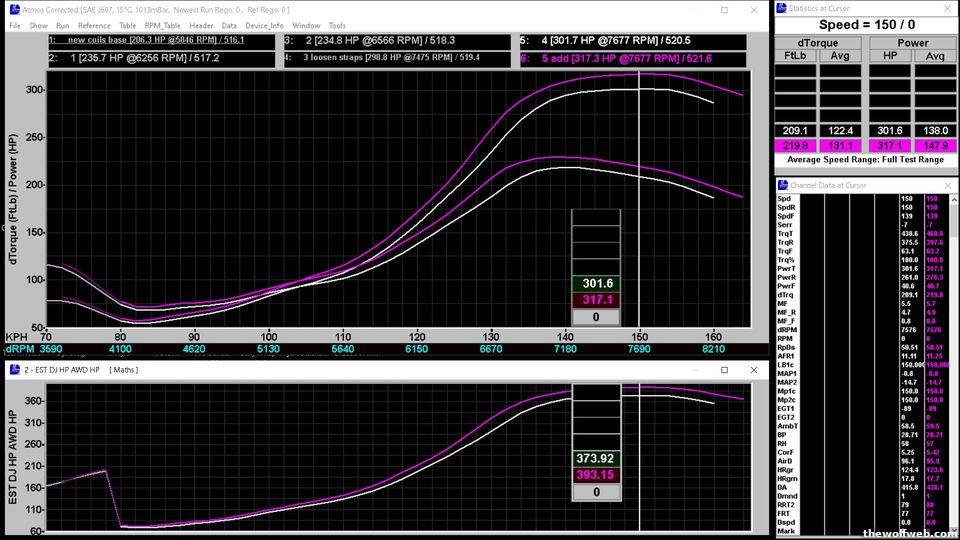Click the magenta 317.1 HP value box on graph

(595, 300)
